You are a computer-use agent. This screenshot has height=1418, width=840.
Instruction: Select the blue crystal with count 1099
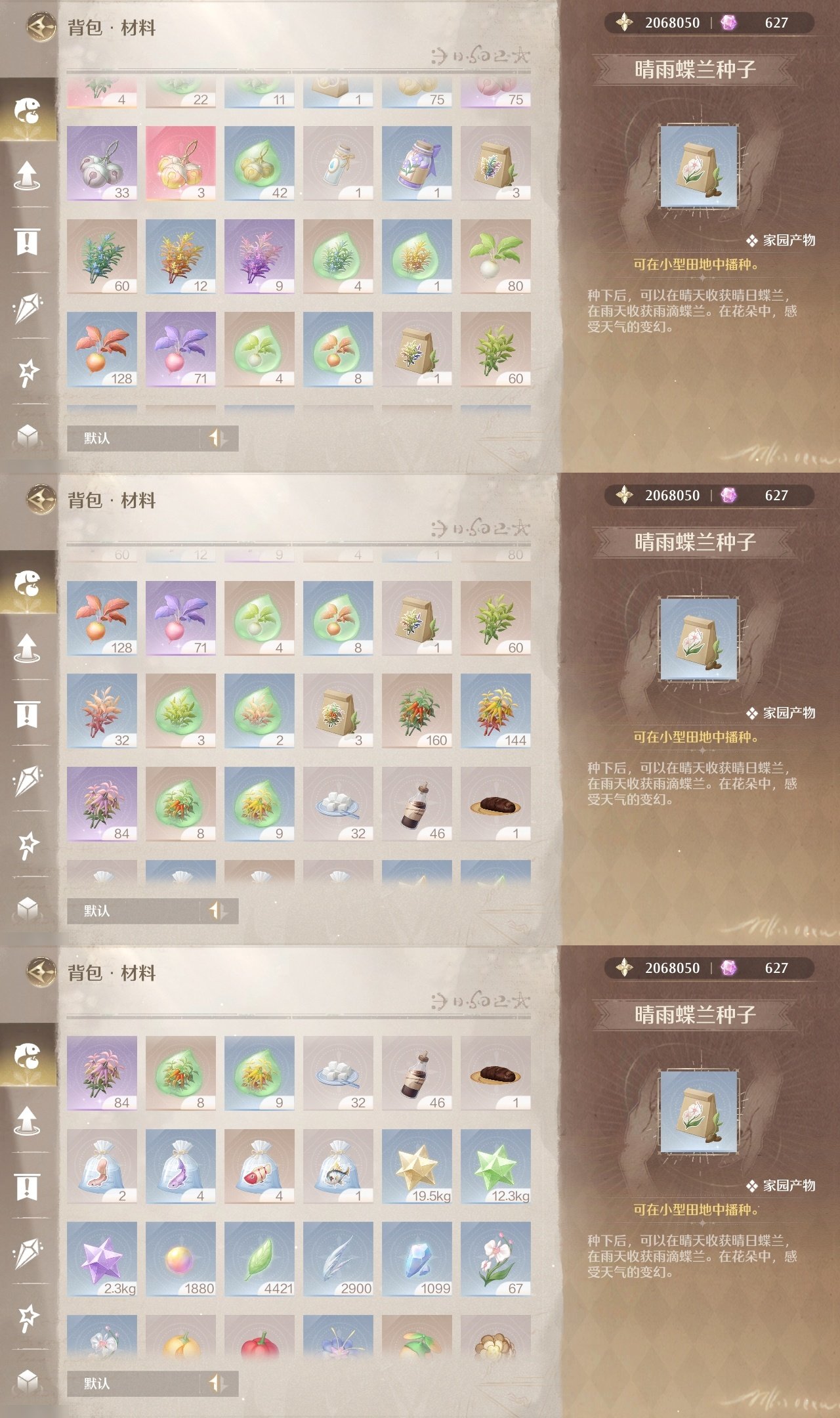coord(417,1259)
